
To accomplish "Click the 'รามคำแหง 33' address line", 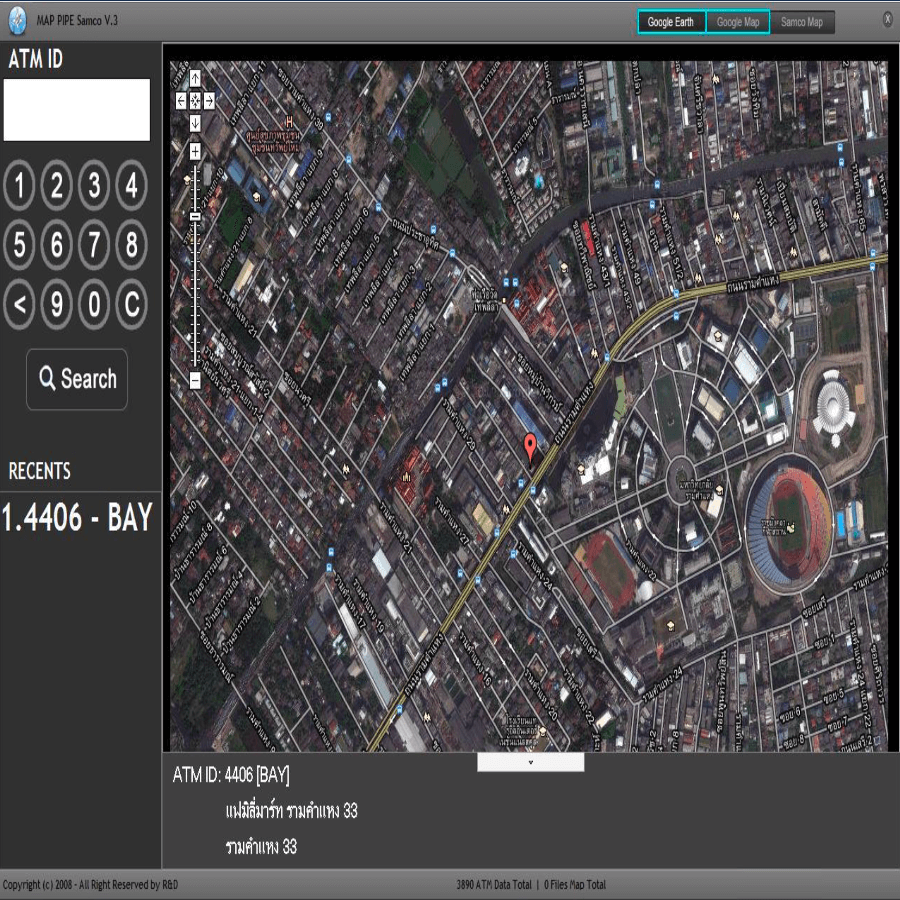I will (x=261, y=847).
